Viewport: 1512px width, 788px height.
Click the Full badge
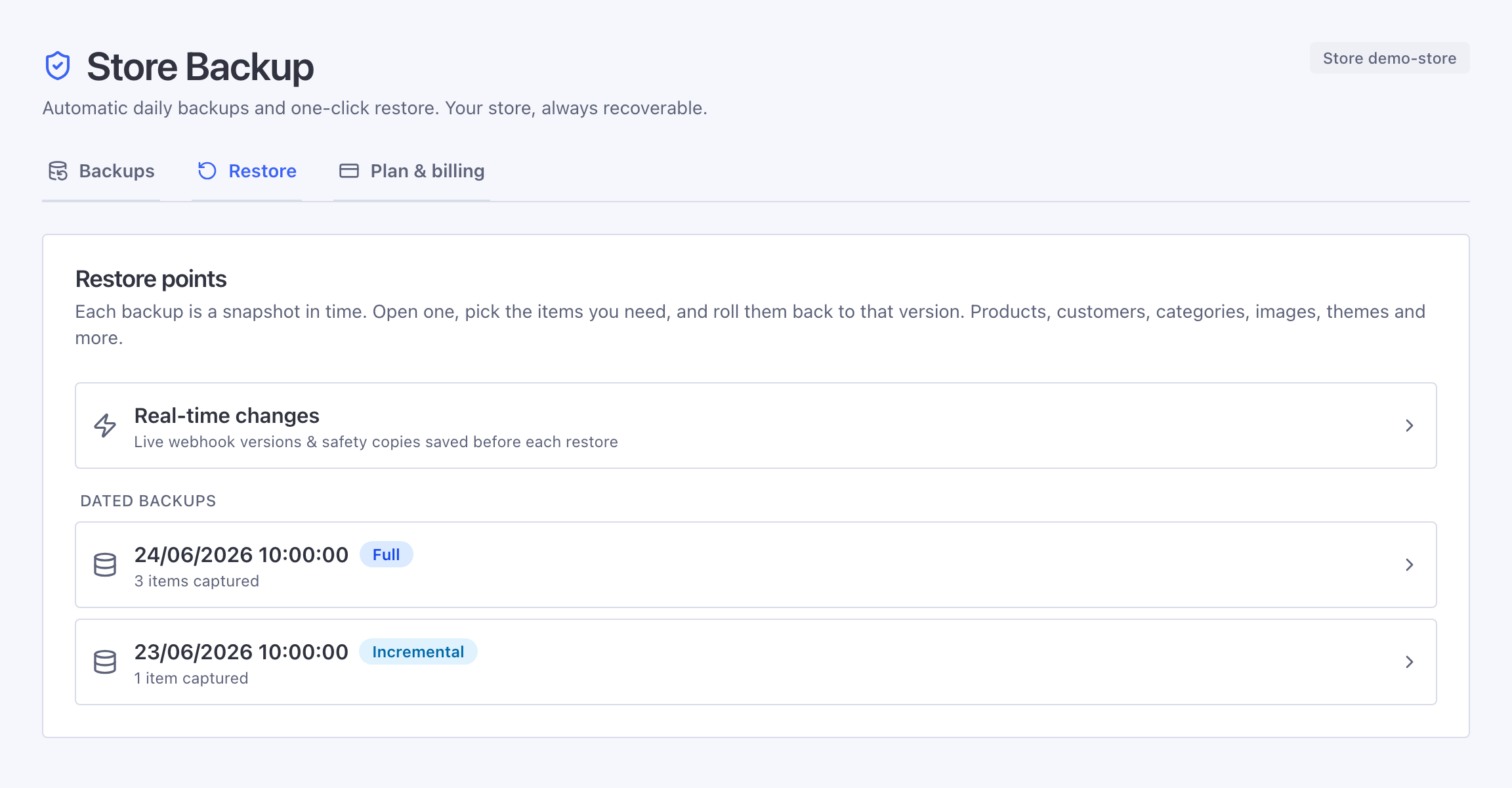tap(387, 555)
